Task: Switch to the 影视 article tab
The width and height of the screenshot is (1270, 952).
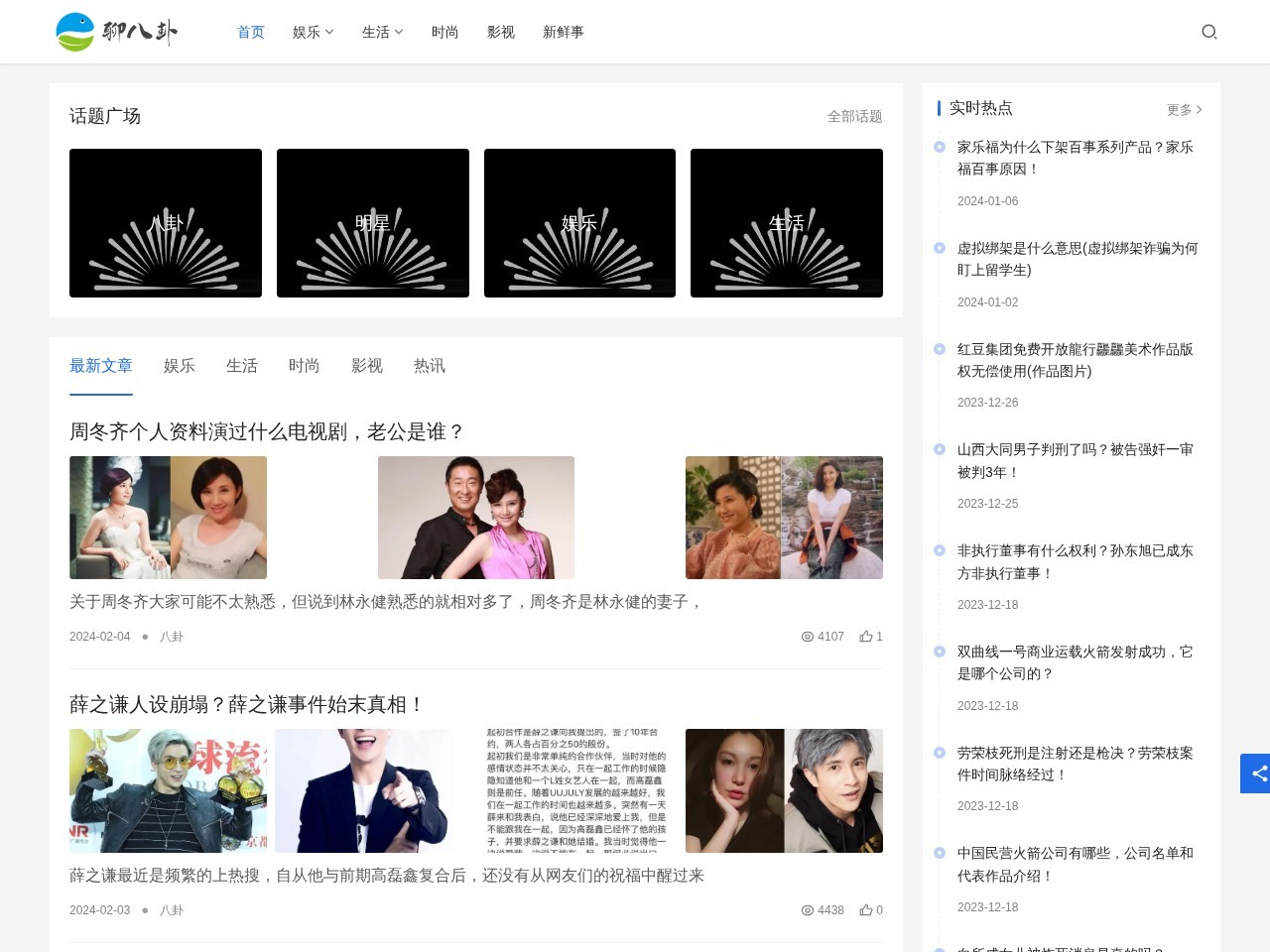Action: (x=367, y=366)
